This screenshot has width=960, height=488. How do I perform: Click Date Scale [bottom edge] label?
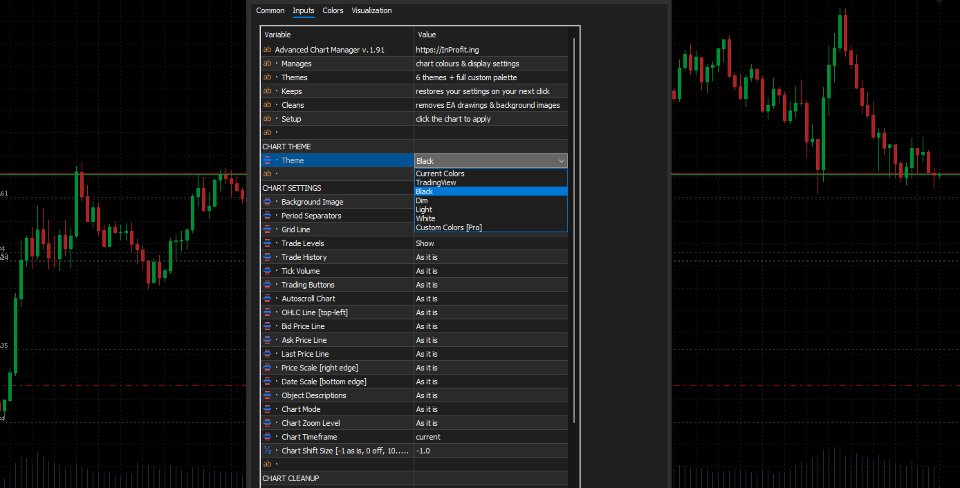(x=324, y=381)
